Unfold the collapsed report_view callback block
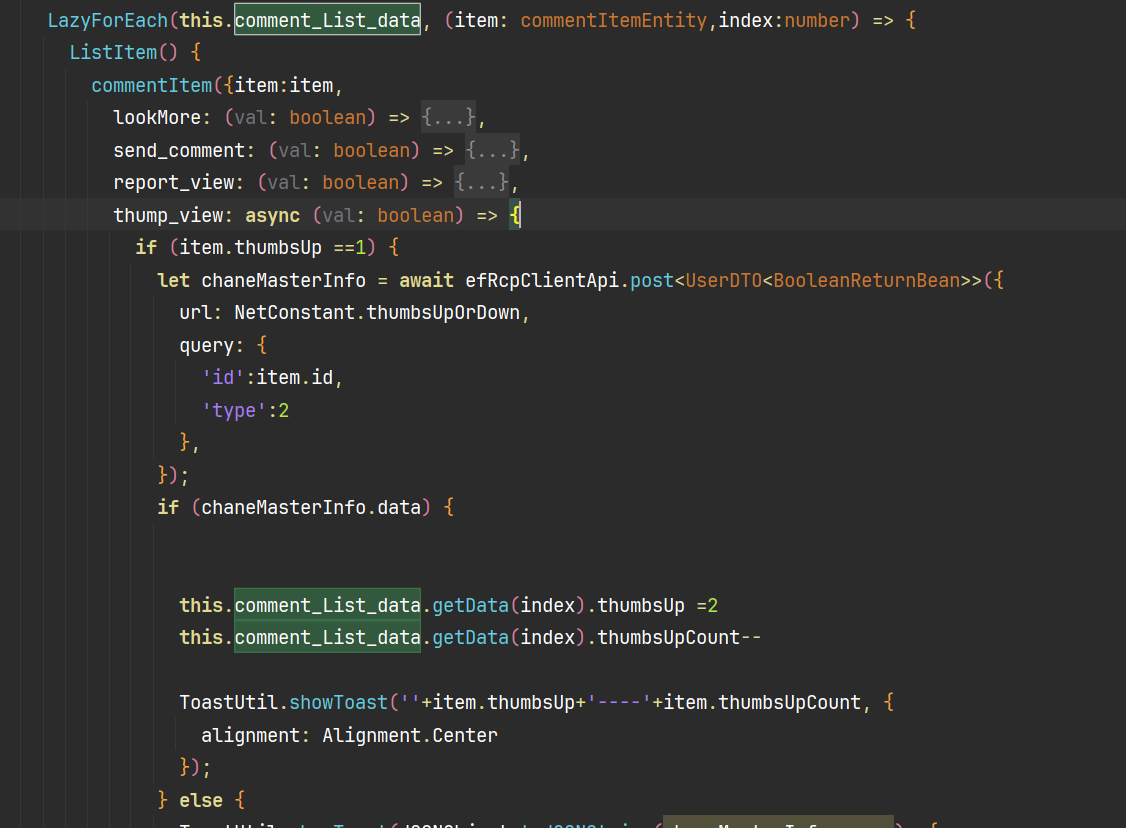This screenshot has width=1126, height=828. coord(481,183)
